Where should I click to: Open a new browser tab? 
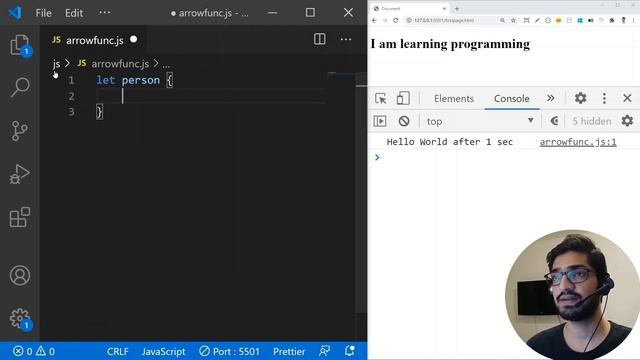tap(457, 8)
